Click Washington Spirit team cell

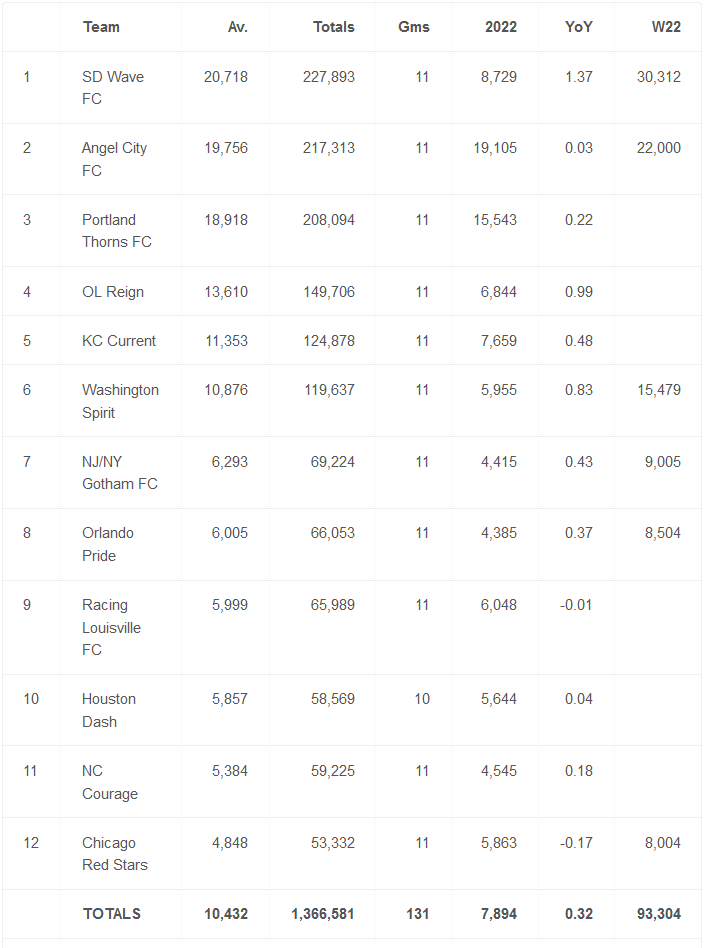click(x=120, y=401)
